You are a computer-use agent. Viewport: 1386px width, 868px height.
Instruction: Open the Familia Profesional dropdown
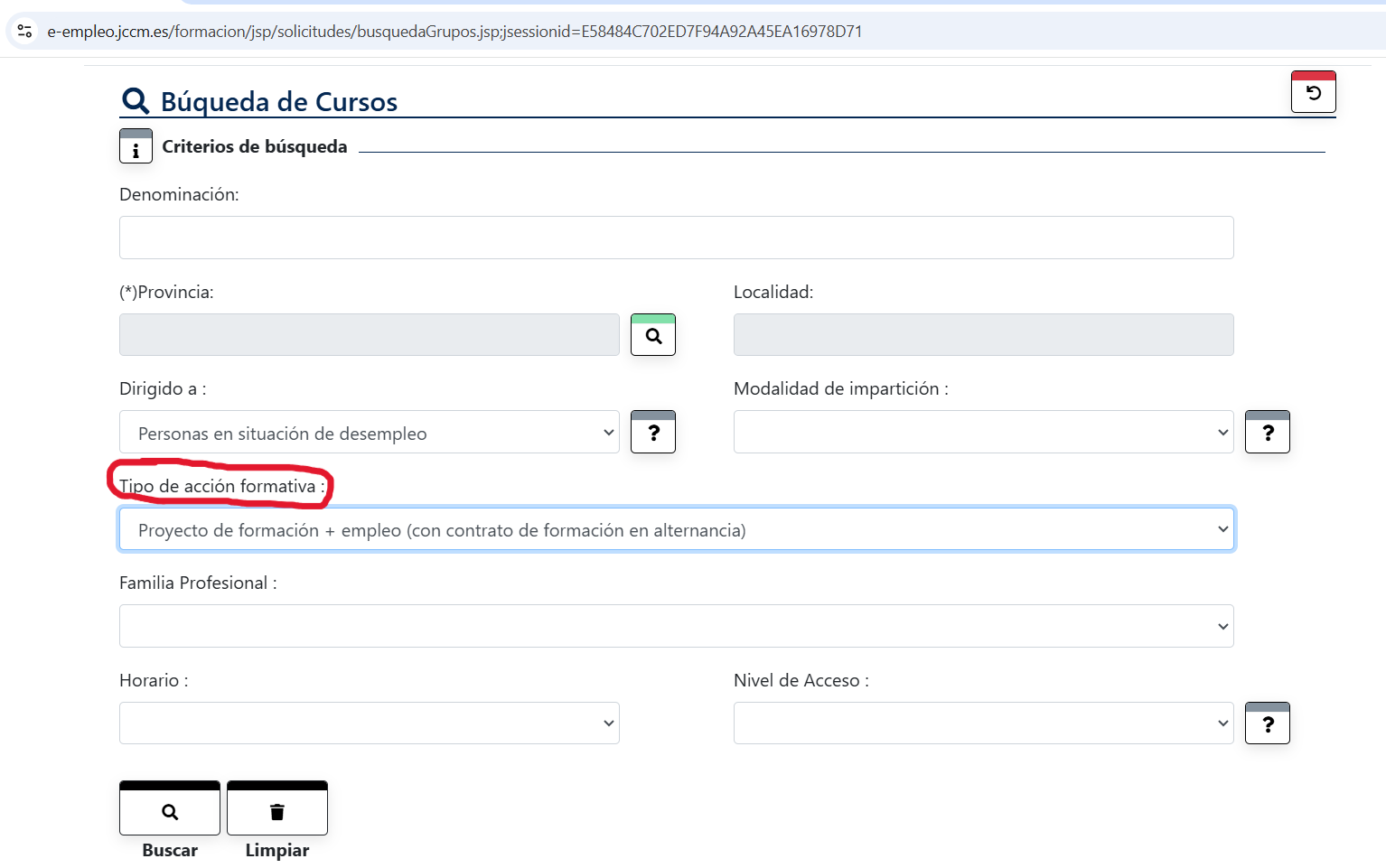(x=676, y=626)
